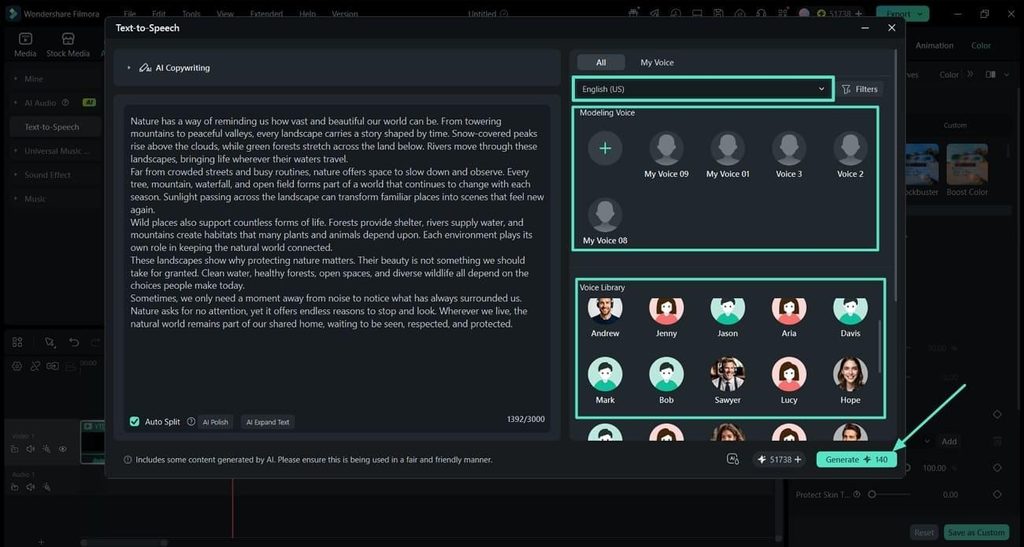
Task: Open the AI image icon beside credits
Action: pos(733,460)
